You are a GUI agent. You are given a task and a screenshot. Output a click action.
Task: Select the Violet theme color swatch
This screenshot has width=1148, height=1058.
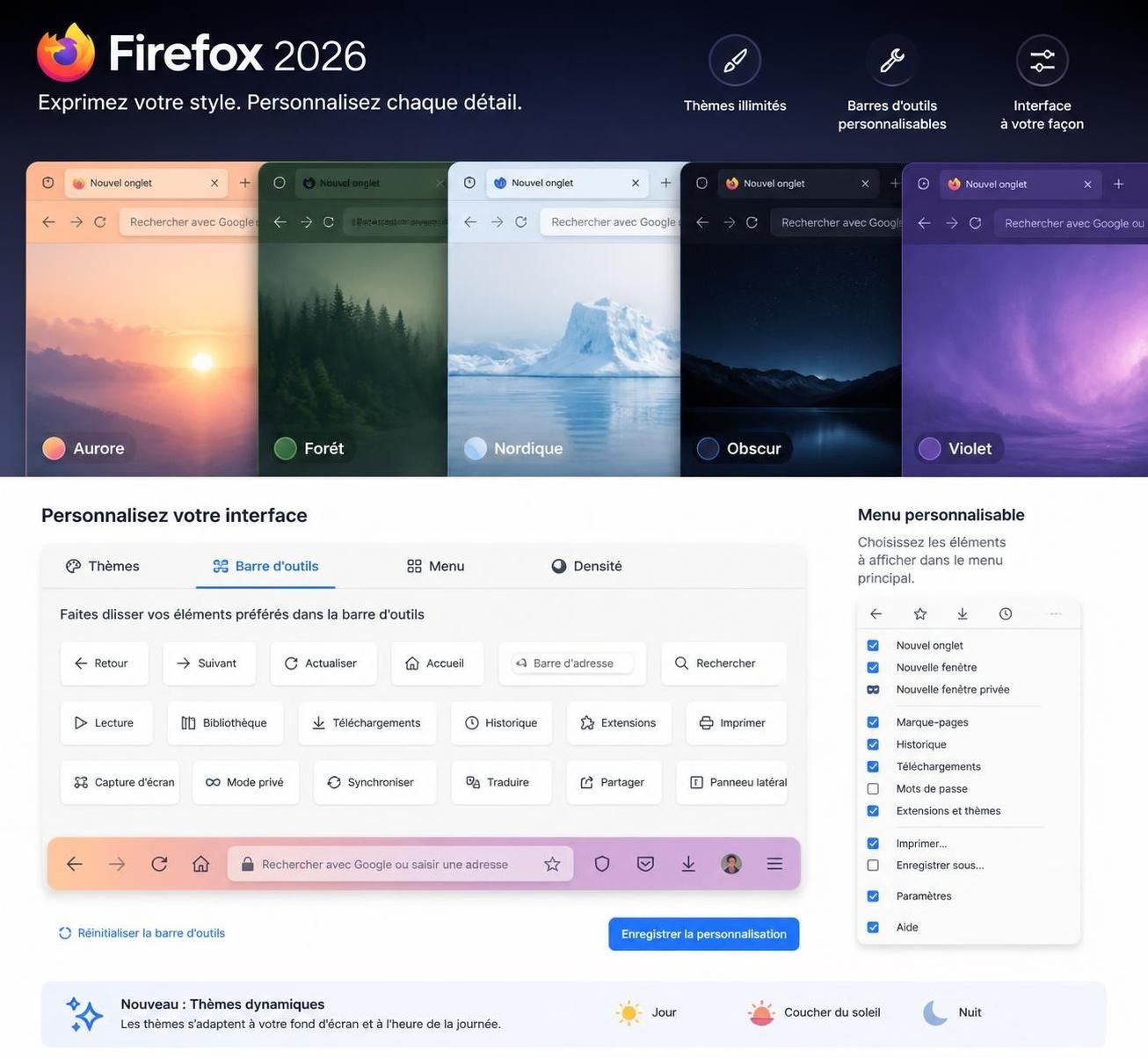[930, 448]
